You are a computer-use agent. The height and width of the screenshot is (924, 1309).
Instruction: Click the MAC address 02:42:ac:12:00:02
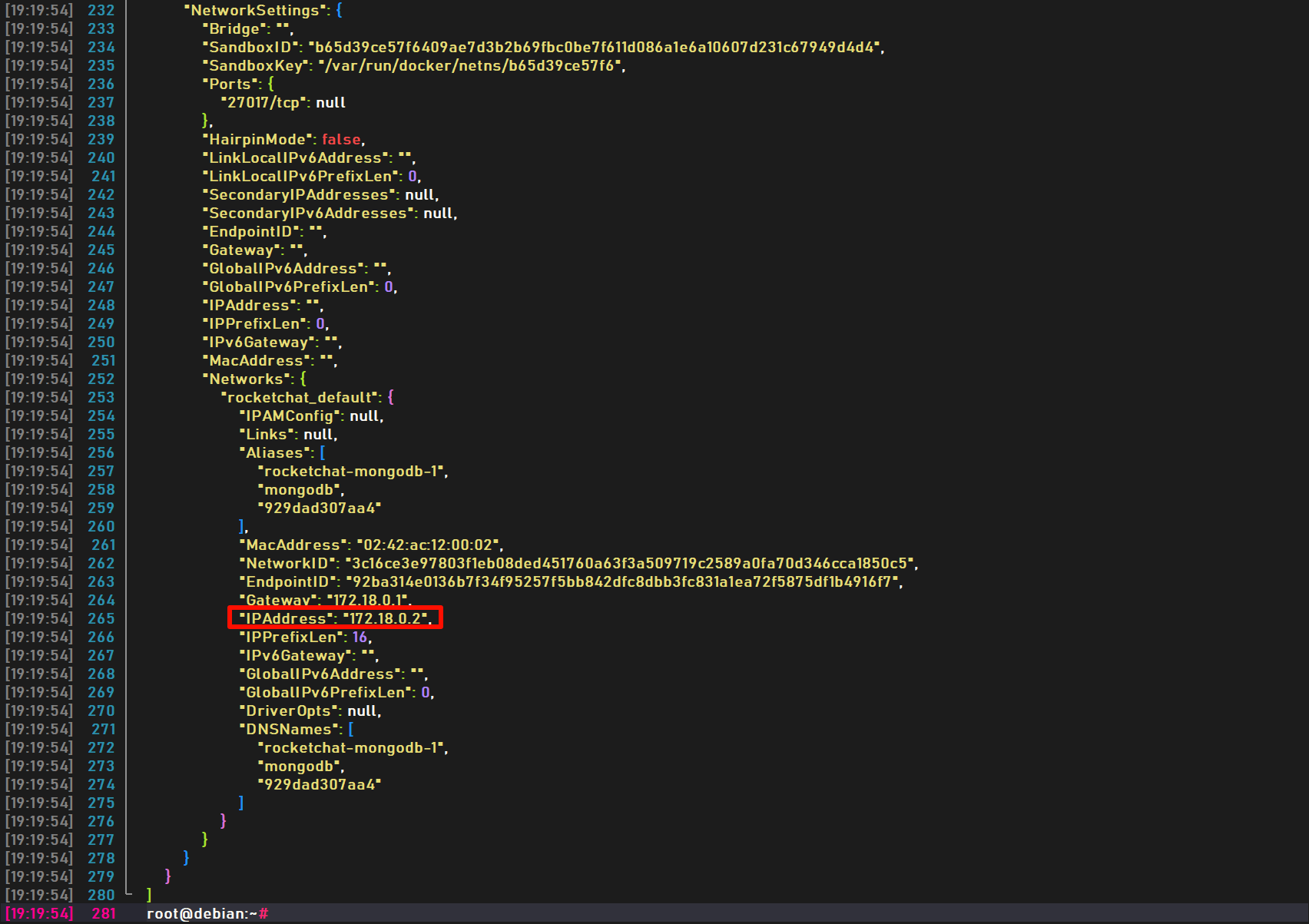point(428,545)
